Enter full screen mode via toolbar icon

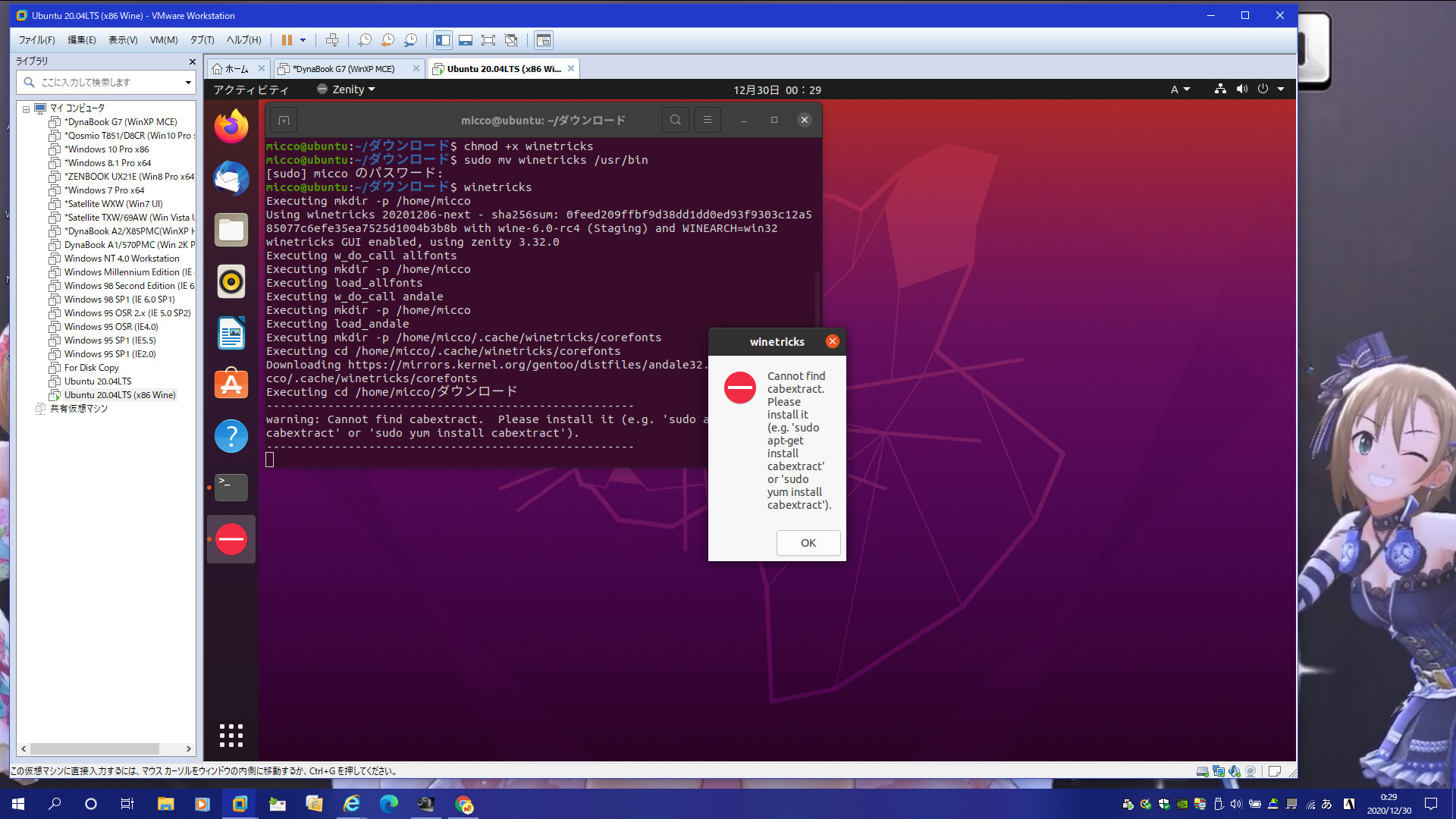(x=488, y=40)
